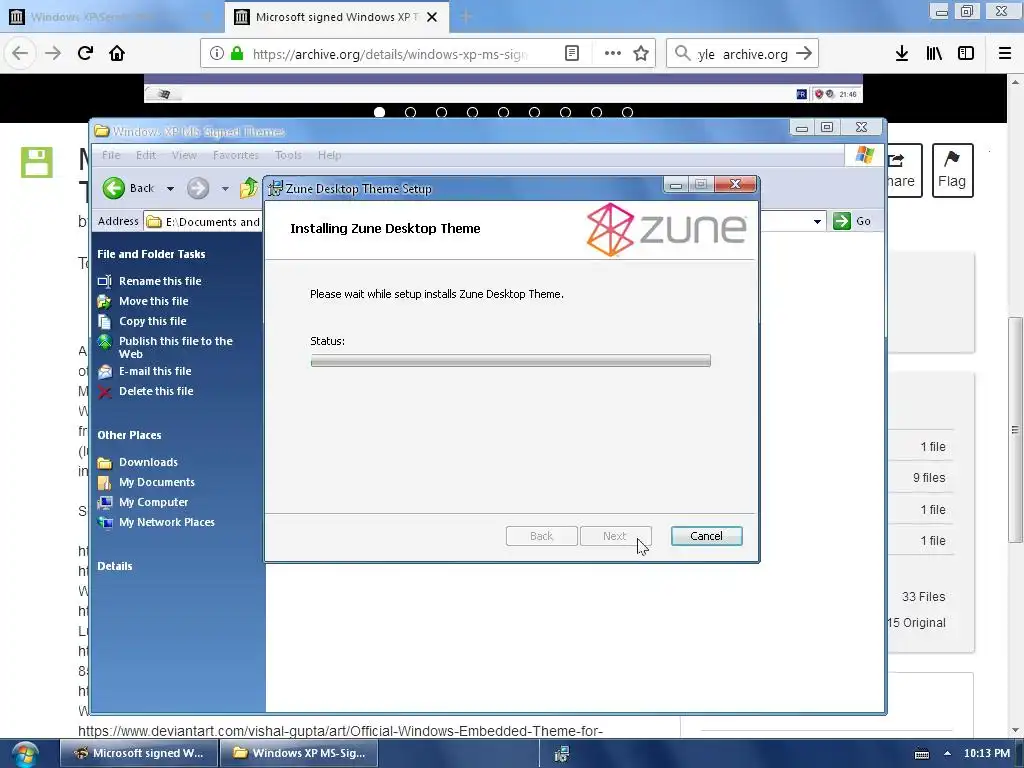The width and height of the screenshot is (1024, 768).
Task: Open Edit menu in Explorer
Action: pyautogui.click(x=146, y=155)
